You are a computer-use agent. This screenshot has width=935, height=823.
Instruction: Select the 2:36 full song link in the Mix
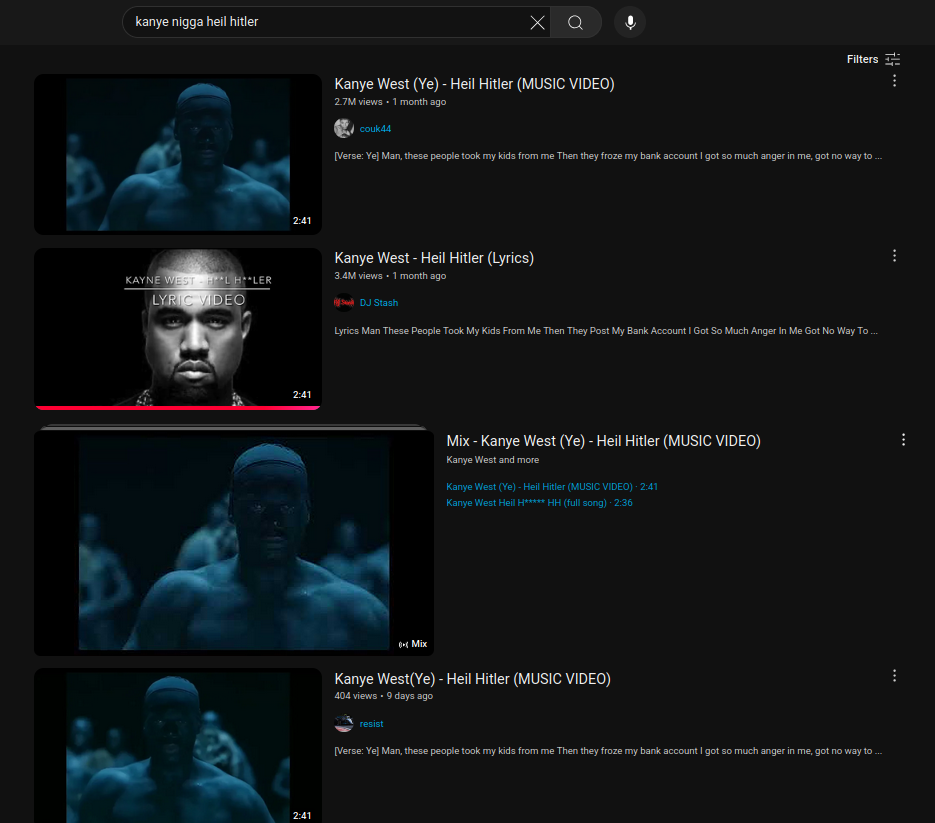click(539, 503)
